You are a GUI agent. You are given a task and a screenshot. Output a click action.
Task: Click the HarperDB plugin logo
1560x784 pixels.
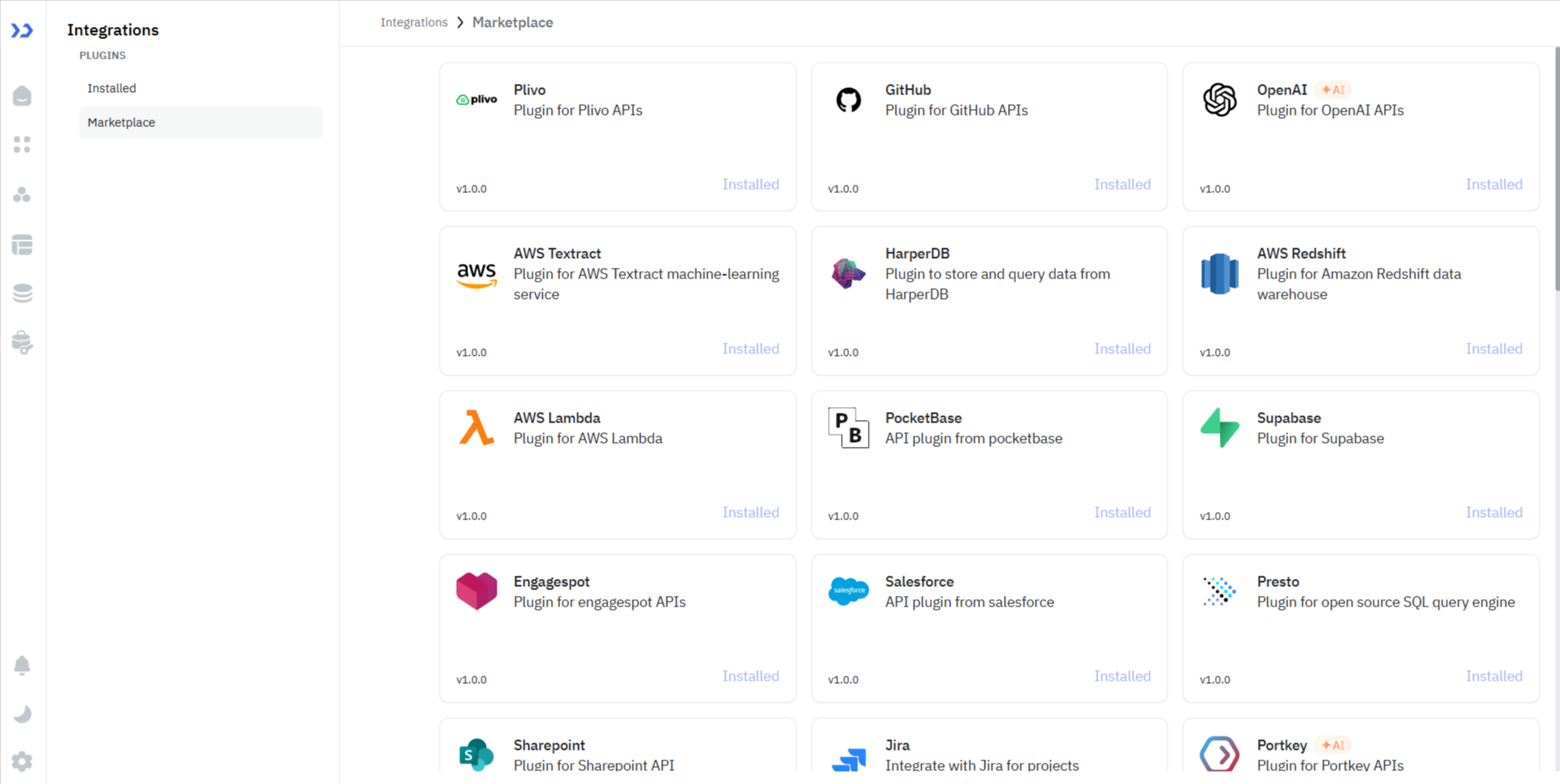[848, 274]
